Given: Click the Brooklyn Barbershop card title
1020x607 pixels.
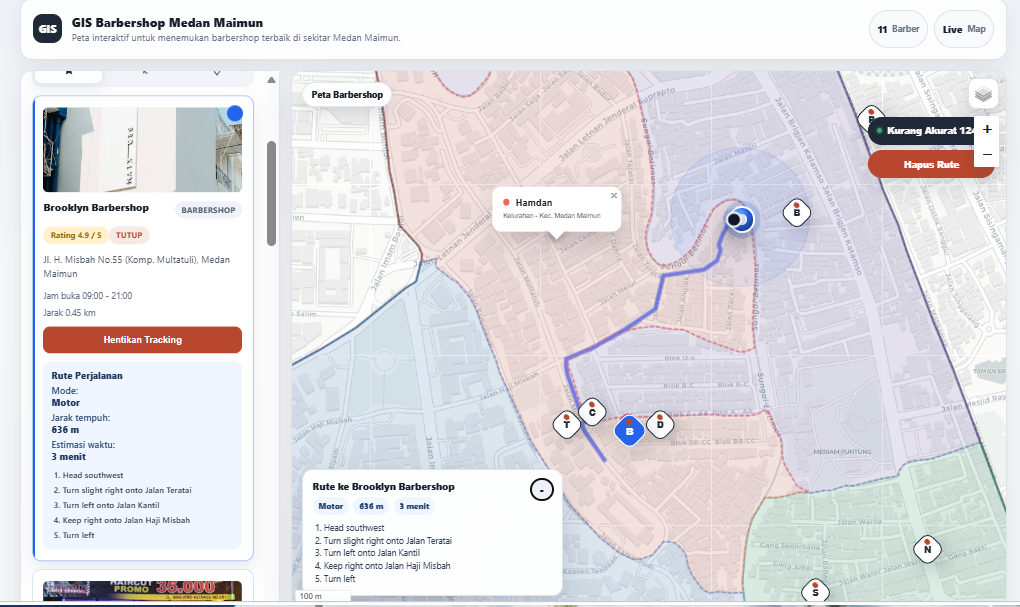Looking at the screenshot, I should 96,208.
